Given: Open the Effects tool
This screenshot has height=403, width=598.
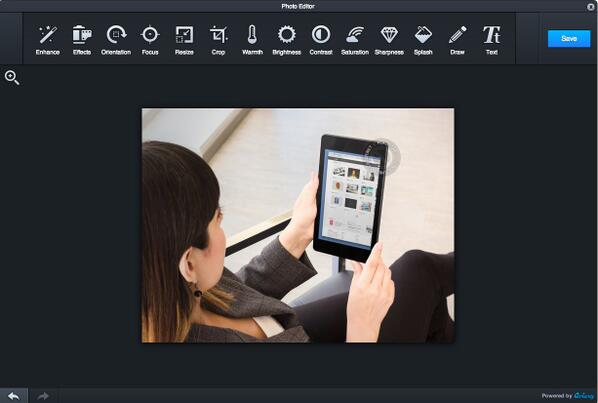Looking at the screenshot, I should coord(82,40).
